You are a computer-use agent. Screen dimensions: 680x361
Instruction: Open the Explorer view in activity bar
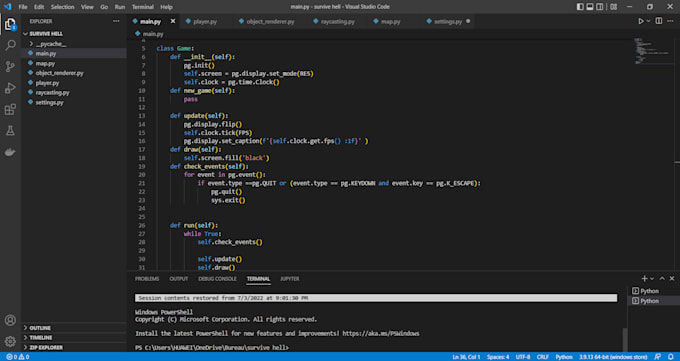click(x=10, y=25)
